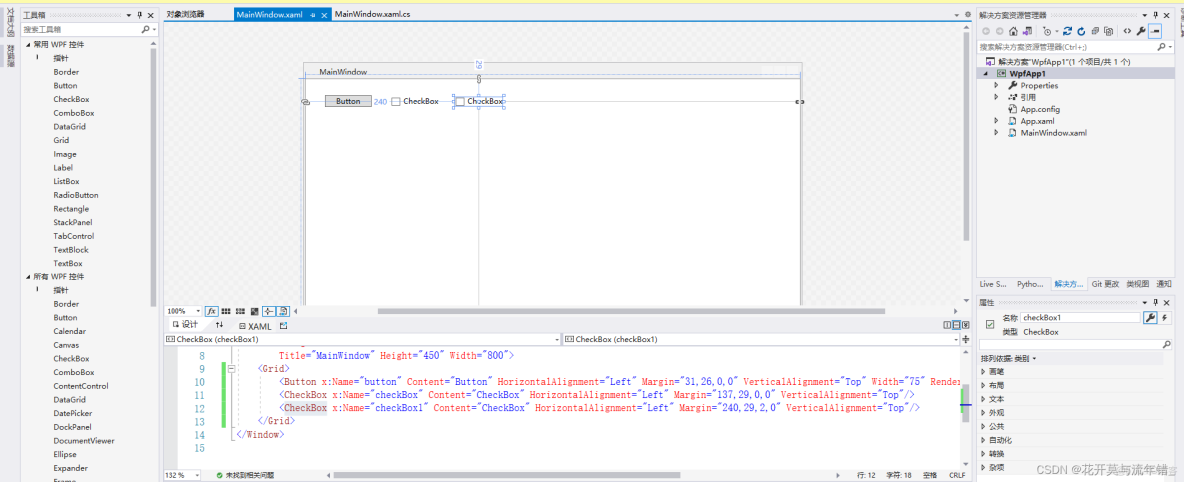This screenshot has width=1184, height=482.
Task: Choose StackPanel from toolbox
Action: click(x=73, y=222)
